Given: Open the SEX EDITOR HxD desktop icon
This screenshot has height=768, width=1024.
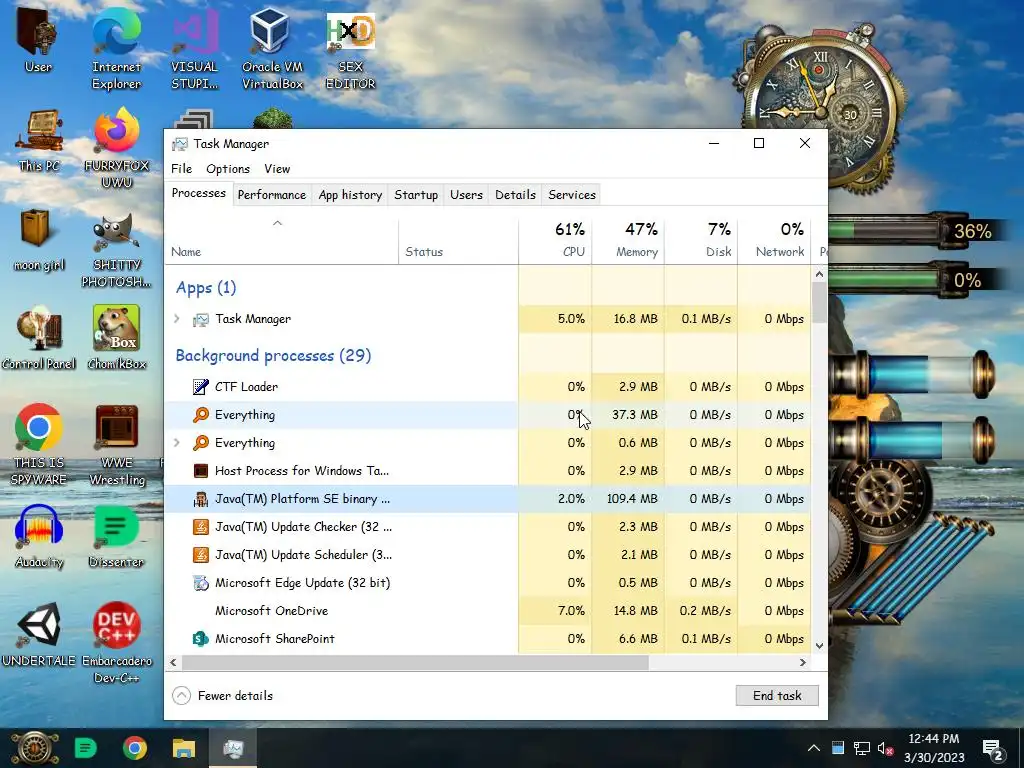Looking at the screenshot, I should point(350,47).
